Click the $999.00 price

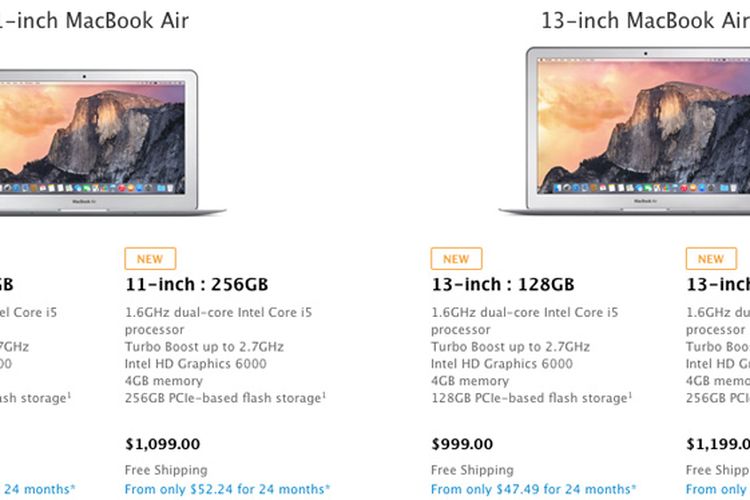462,444
